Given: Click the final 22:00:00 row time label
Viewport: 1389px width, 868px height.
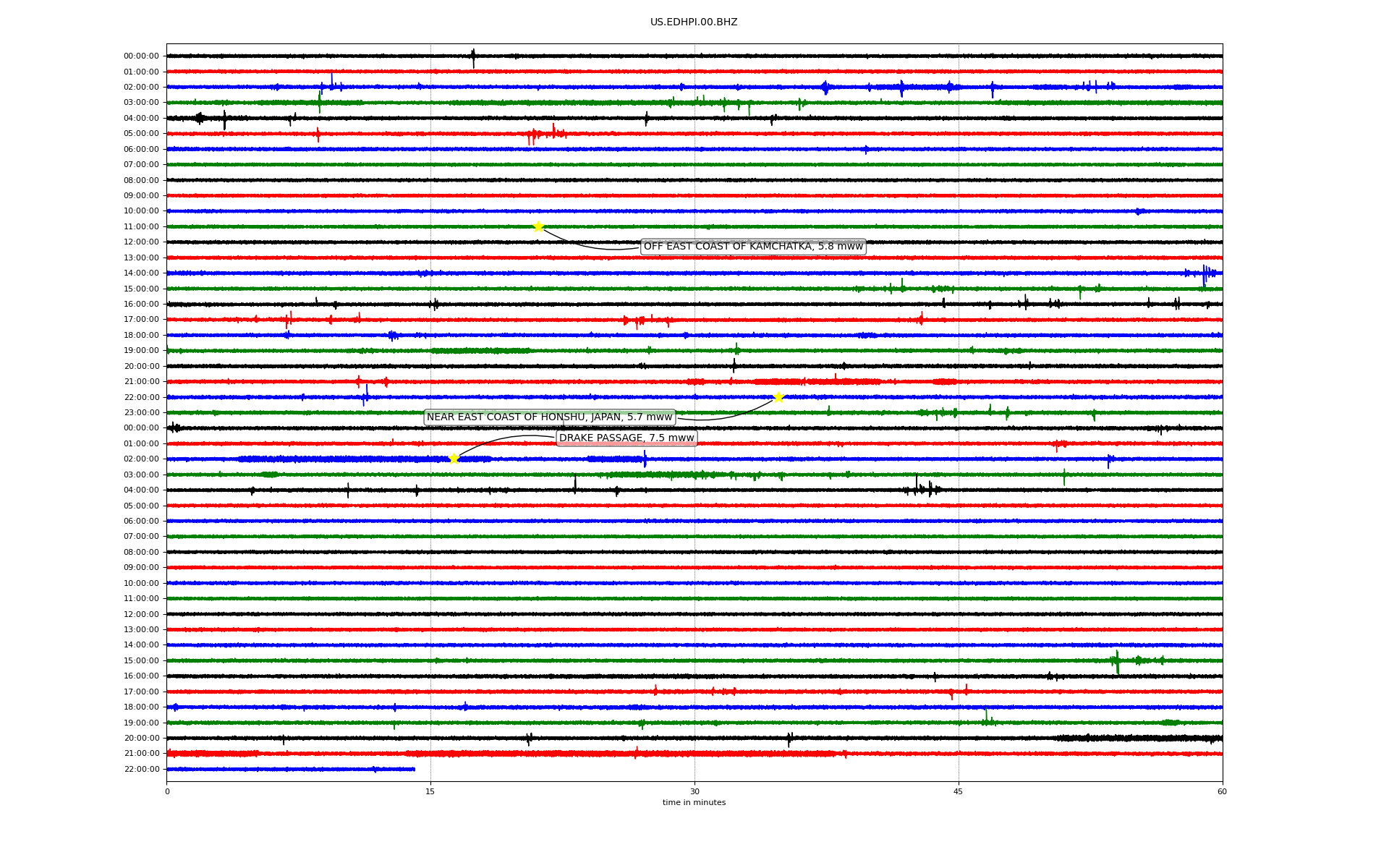Looking at the screenshot, I should coord(141,770).
